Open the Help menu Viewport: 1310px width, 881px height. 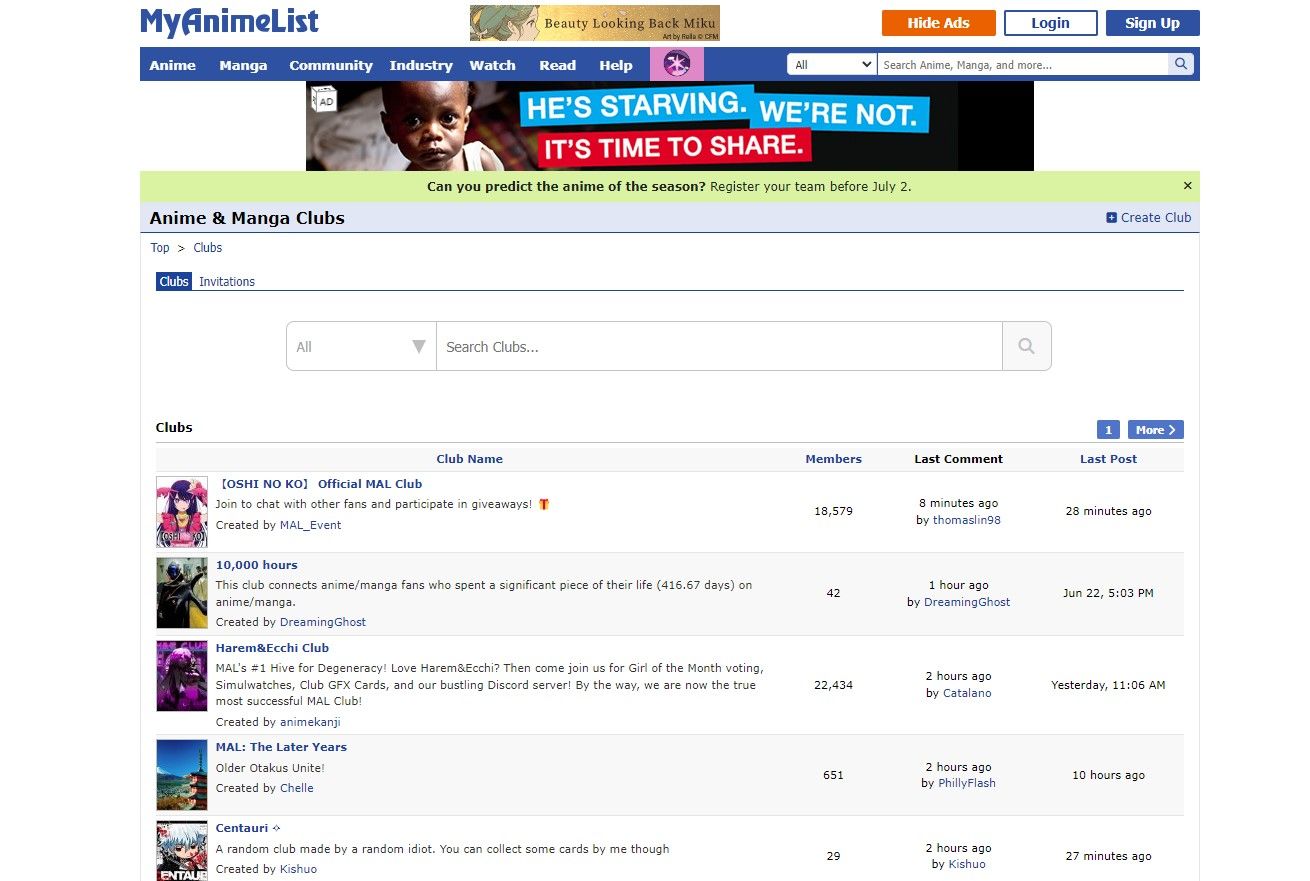616,65
